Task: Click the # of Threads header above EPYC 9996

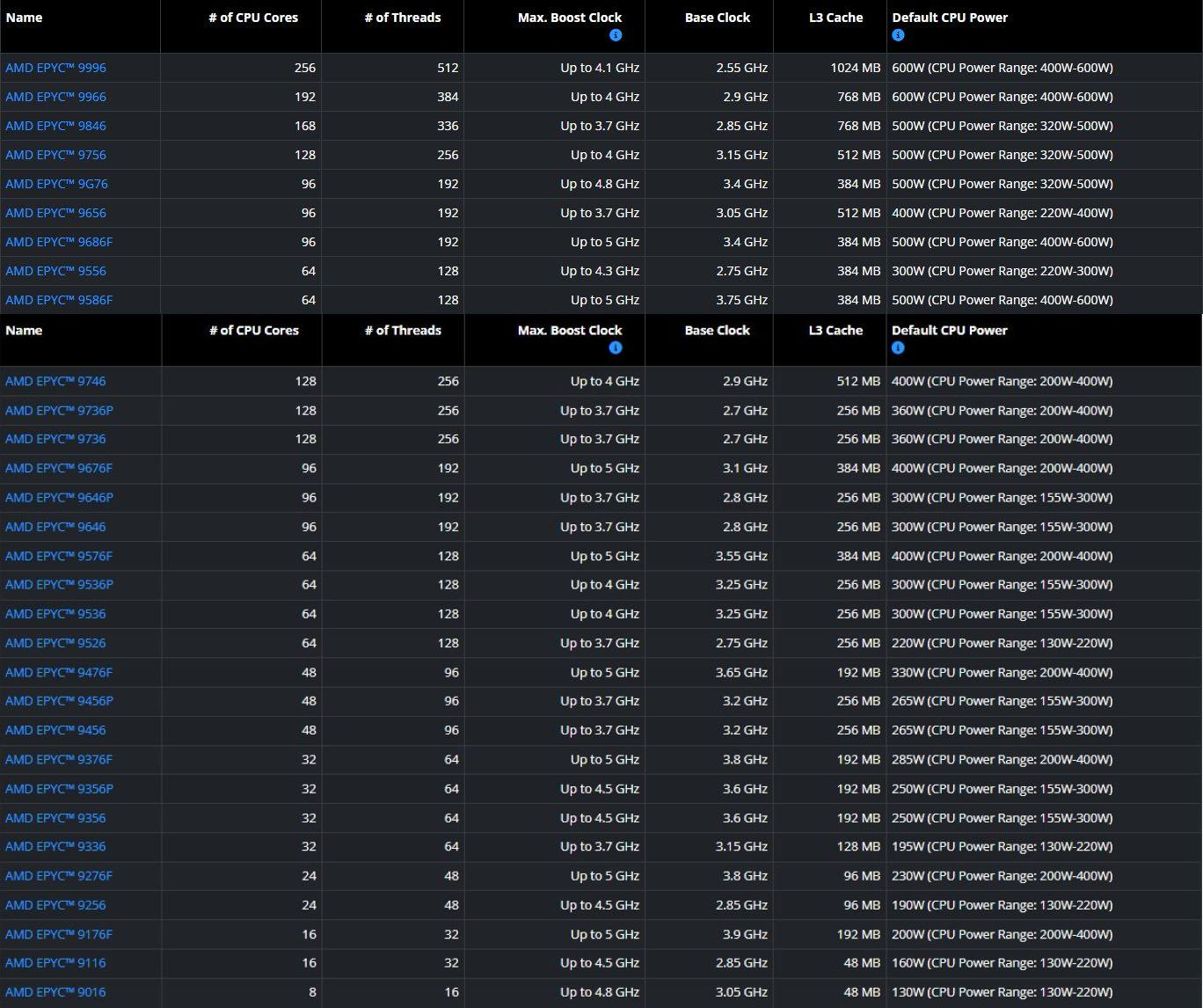Action: pyautogui.click(x=403, y=18)
